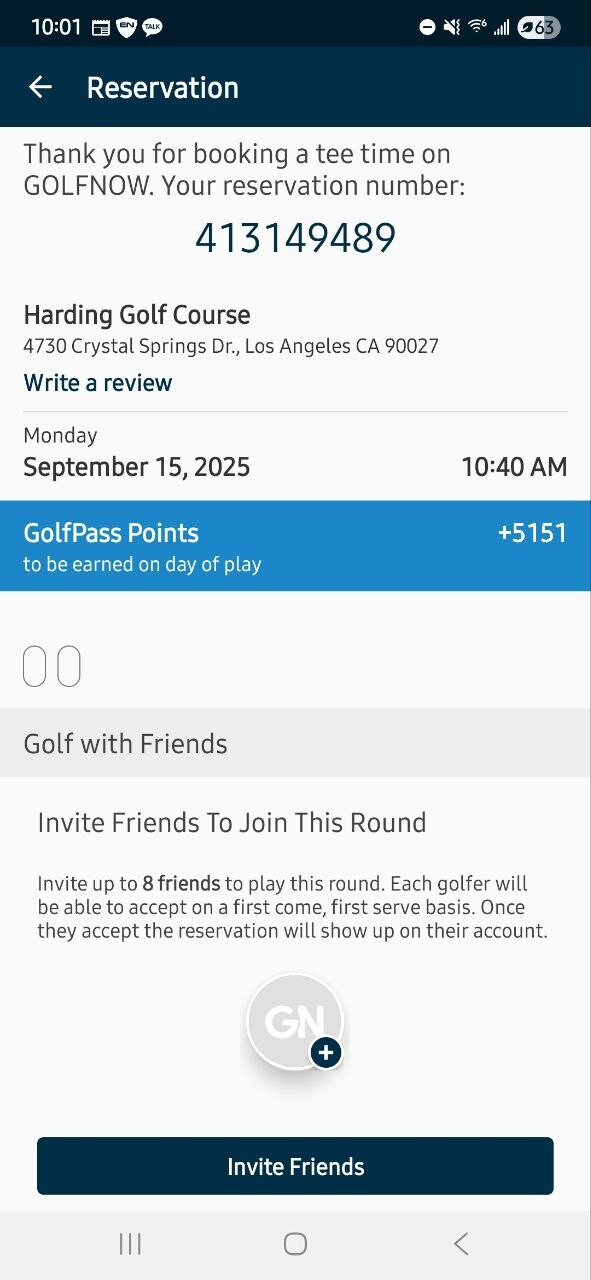Tap the Android back navigation chevron
The height and width of the screenshot is (1280, 591).
pyautogui.click(x=460, y=1243)
